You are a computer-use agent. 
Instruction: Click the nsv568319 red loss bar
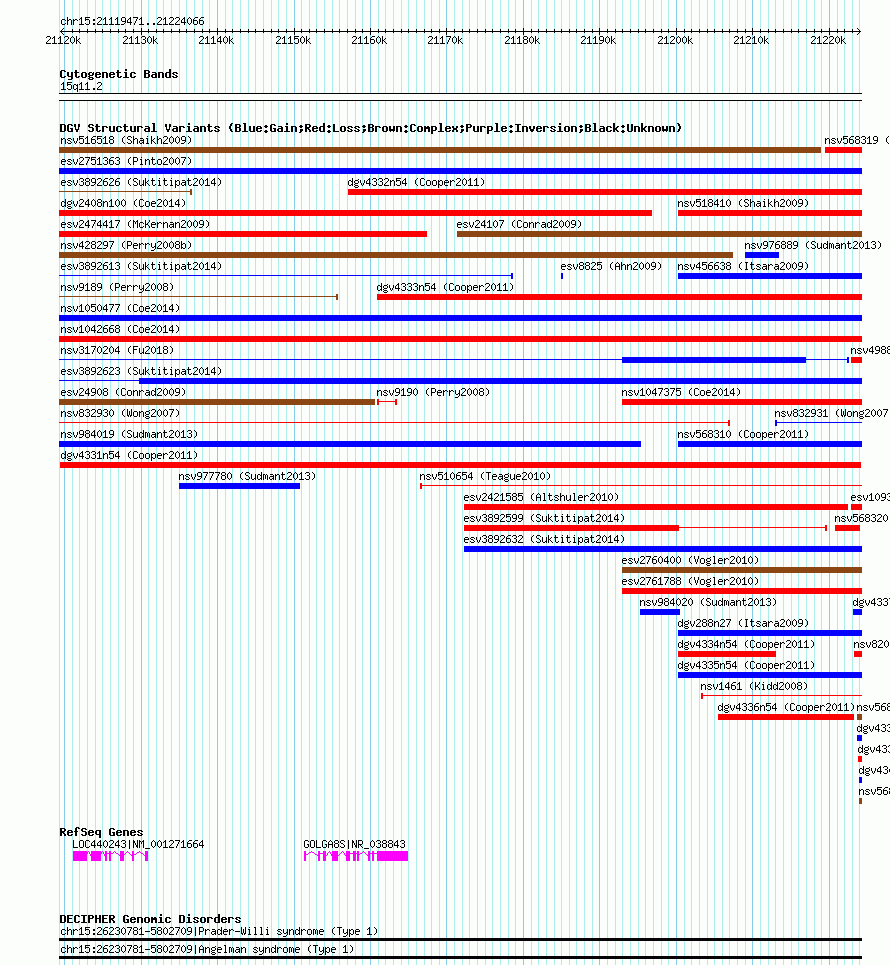tap(843, 150)
